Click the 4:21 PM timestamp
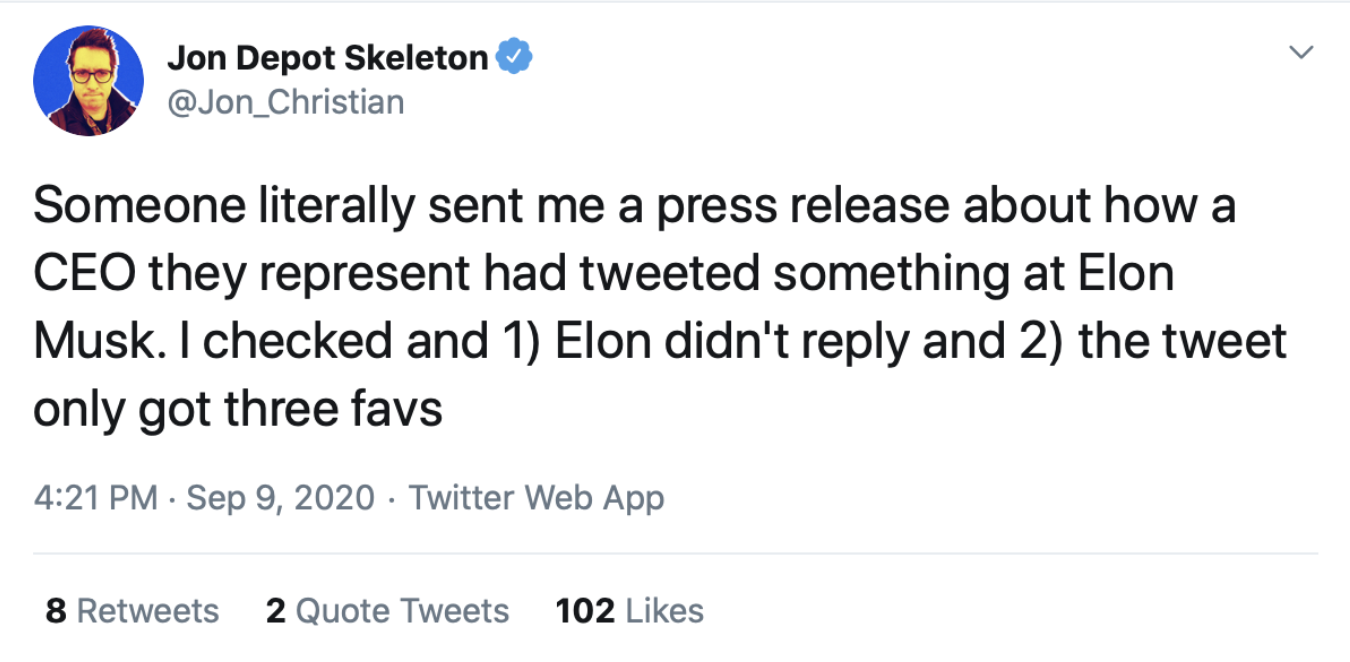 point(95,497)
